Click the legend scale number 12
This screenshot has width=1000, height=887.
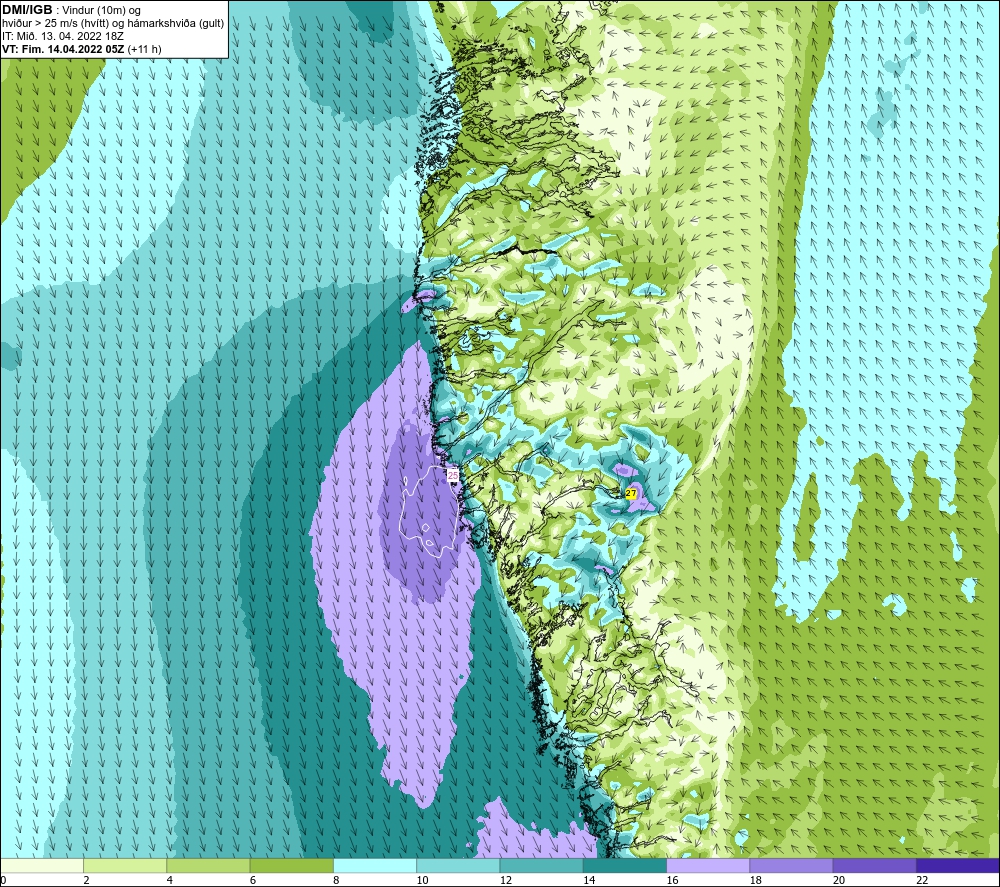click(506, 881)
